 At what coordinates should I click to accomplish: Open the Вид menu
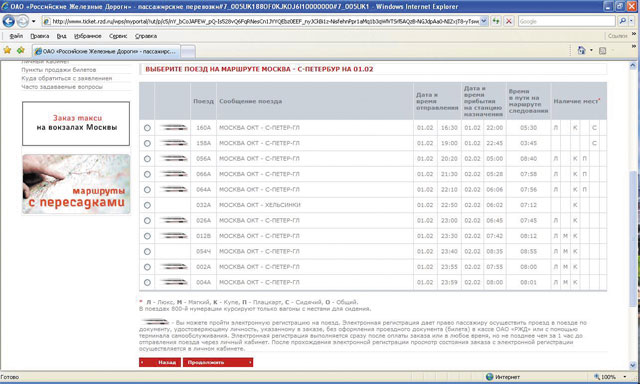pyautogui.click(x=62, y=36)
